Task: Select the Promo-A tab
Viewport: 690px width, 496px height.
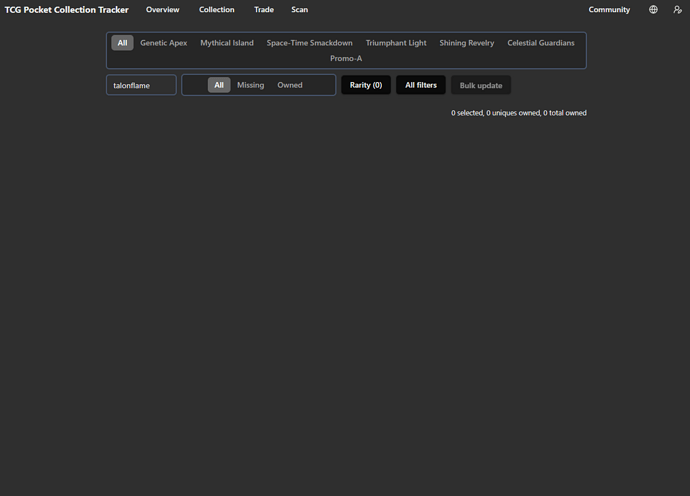Action: (x=346, y=58)
